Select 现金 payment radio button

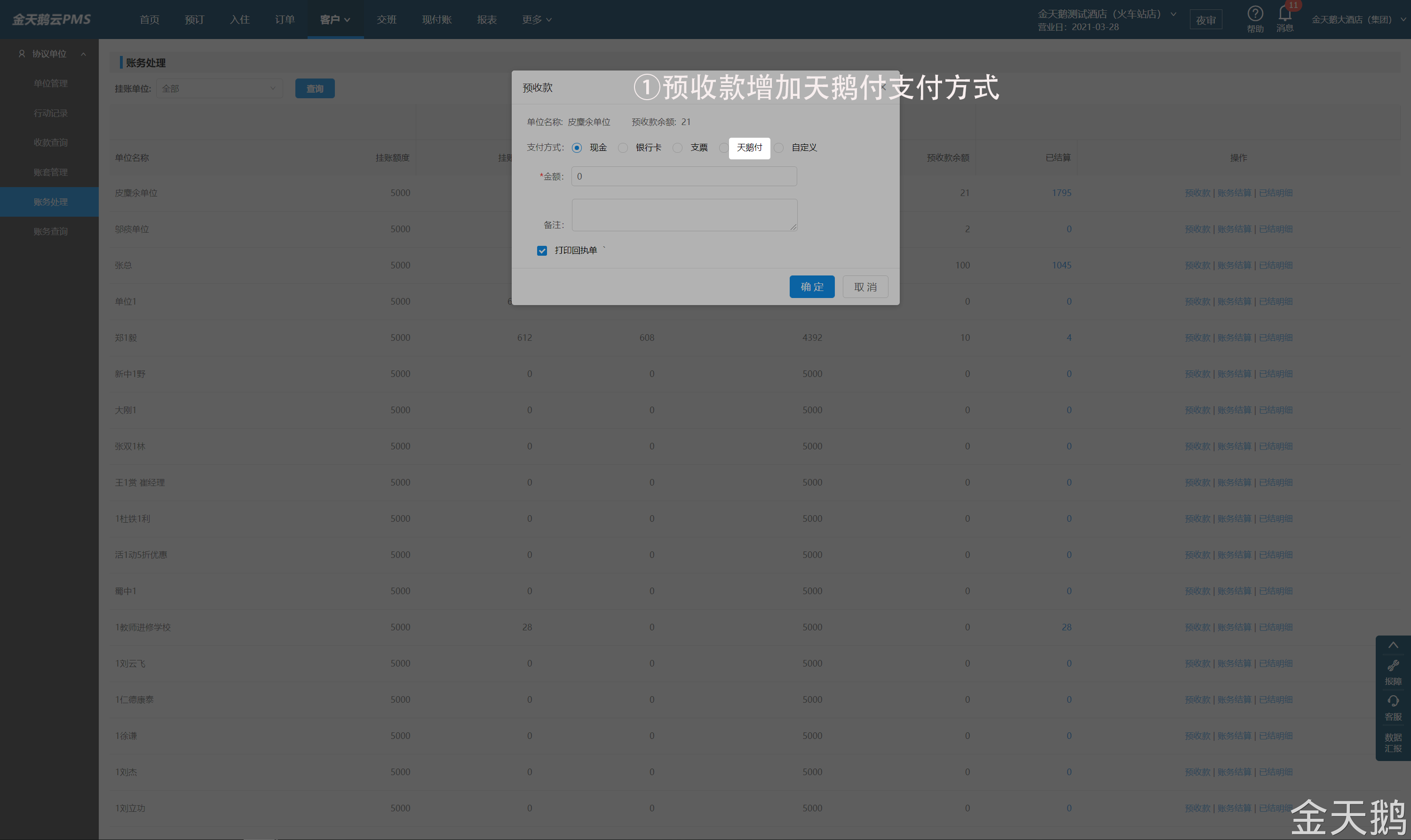pyautogui.click(x=577, y=148)
